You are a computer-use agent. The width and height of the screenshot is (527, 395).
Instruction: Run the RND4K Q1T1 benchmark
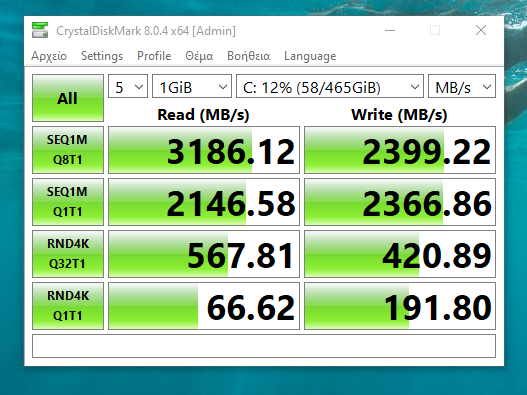68,306
